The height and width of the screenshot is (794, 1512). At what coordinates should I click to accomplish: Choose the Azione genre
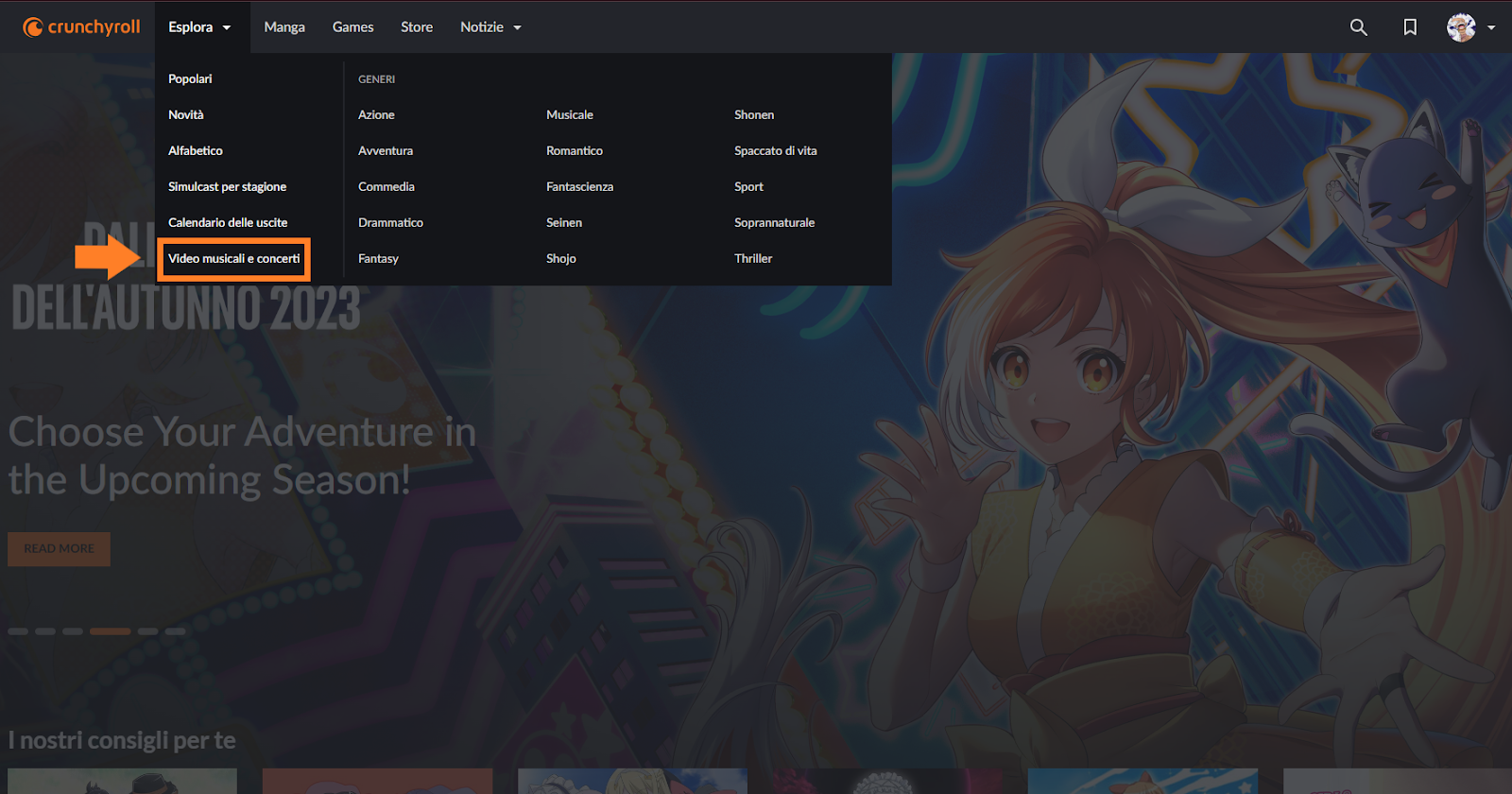click(x=376, y=114)
